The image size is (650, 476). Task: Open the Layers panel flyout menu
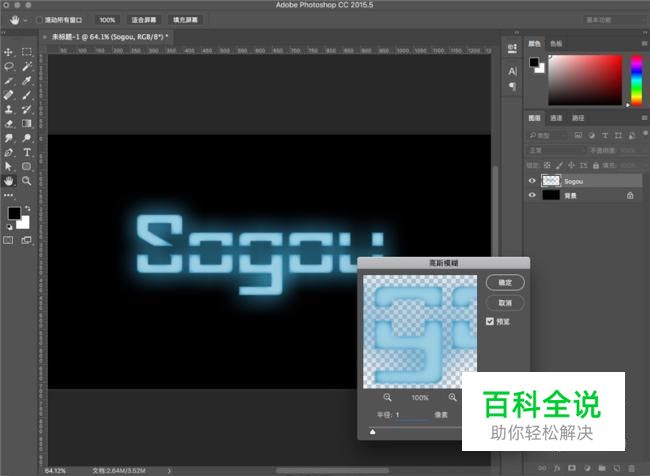[644, 118]
